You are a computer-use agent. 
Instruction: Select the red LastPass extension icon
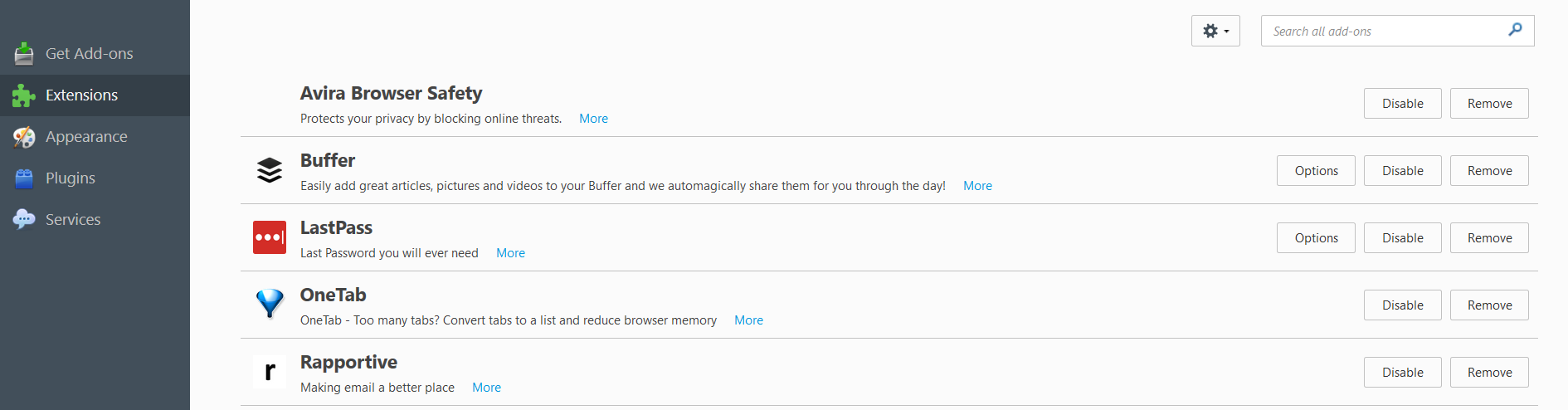[270, 237]
